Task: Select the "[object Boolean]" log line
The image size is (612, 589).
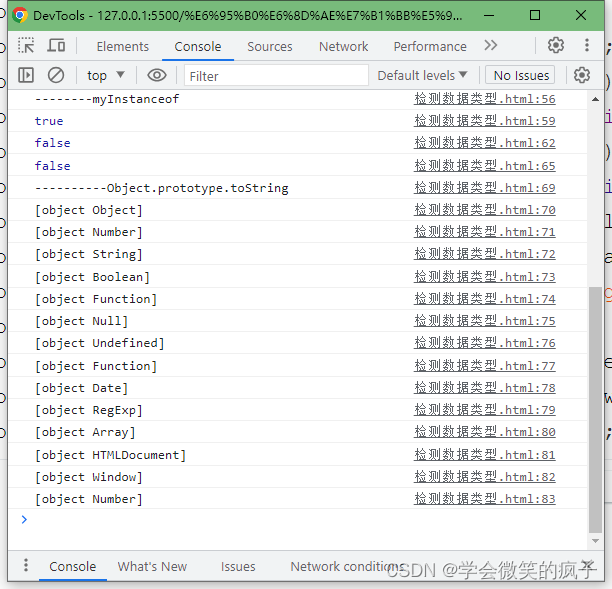Action: point(92,277)
